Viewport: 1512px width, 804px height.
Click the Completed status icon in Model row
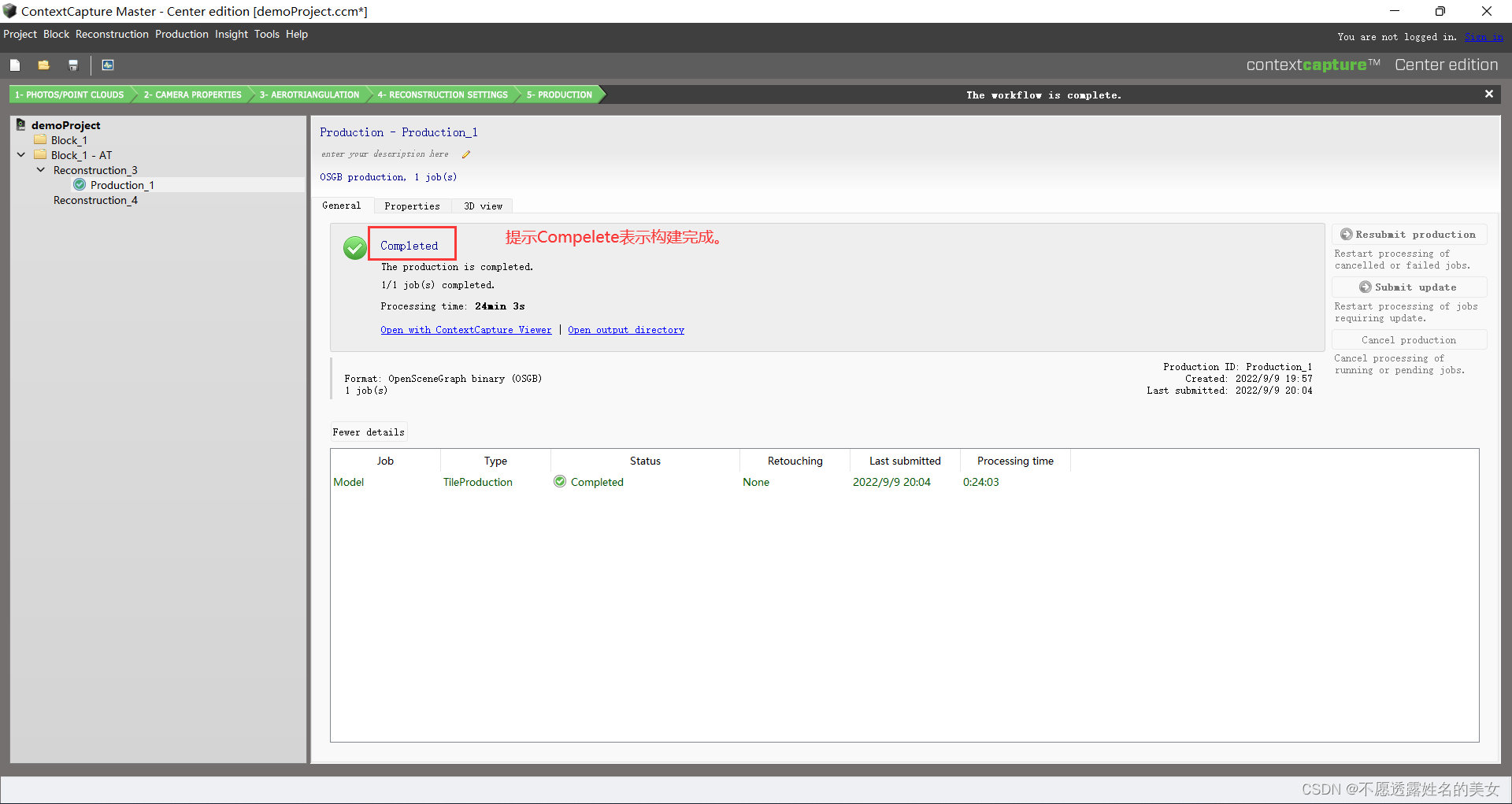tap(560, 481)
